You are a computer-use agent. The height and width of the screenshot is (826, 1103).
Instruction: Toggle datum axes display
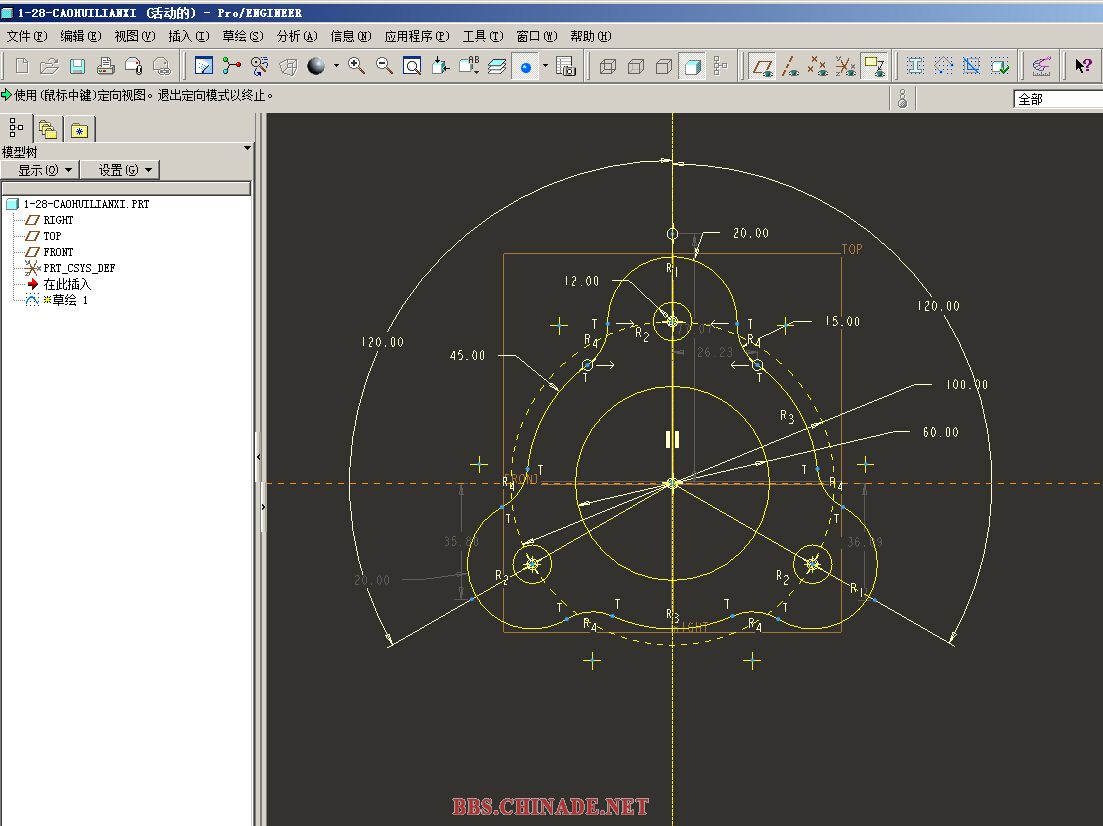point(791,67)
